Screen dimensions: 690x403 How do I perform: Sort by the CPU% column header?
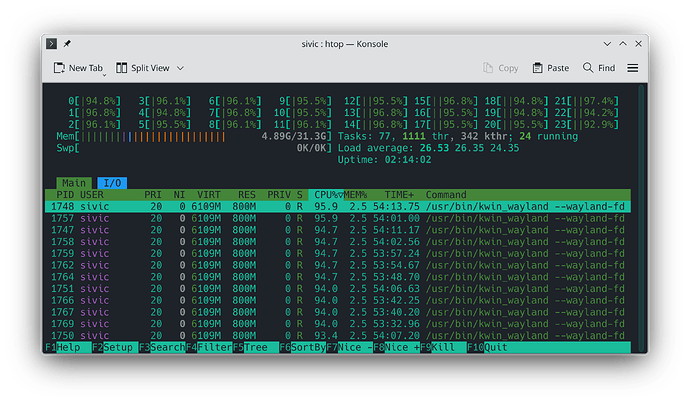point(326,194)
